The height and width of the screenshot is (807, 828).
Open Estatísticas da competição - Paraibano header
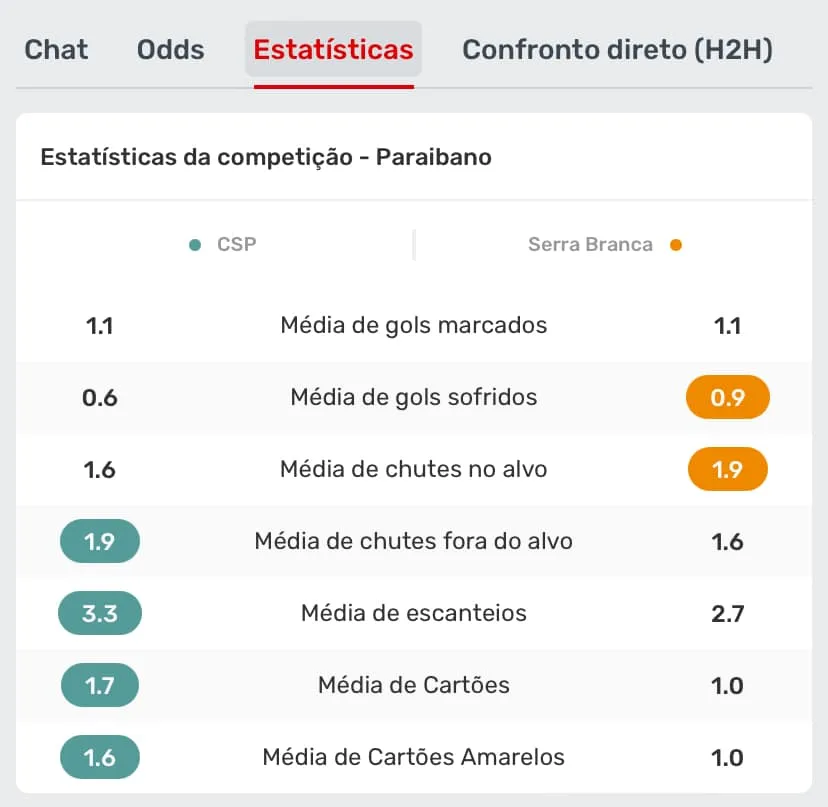[266, 157]
